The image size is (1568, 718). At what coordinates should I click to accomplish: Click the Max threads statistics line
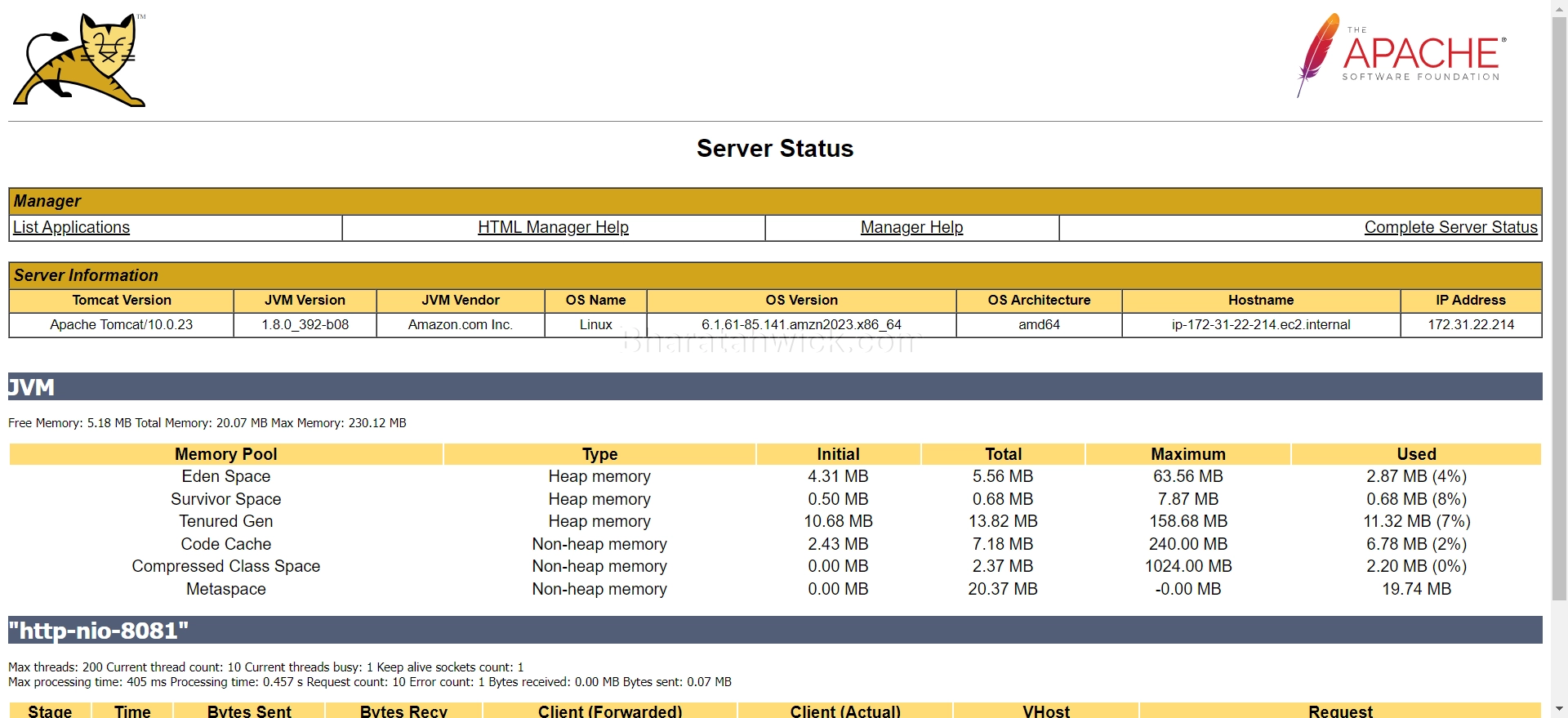click(x=266, y=667)
